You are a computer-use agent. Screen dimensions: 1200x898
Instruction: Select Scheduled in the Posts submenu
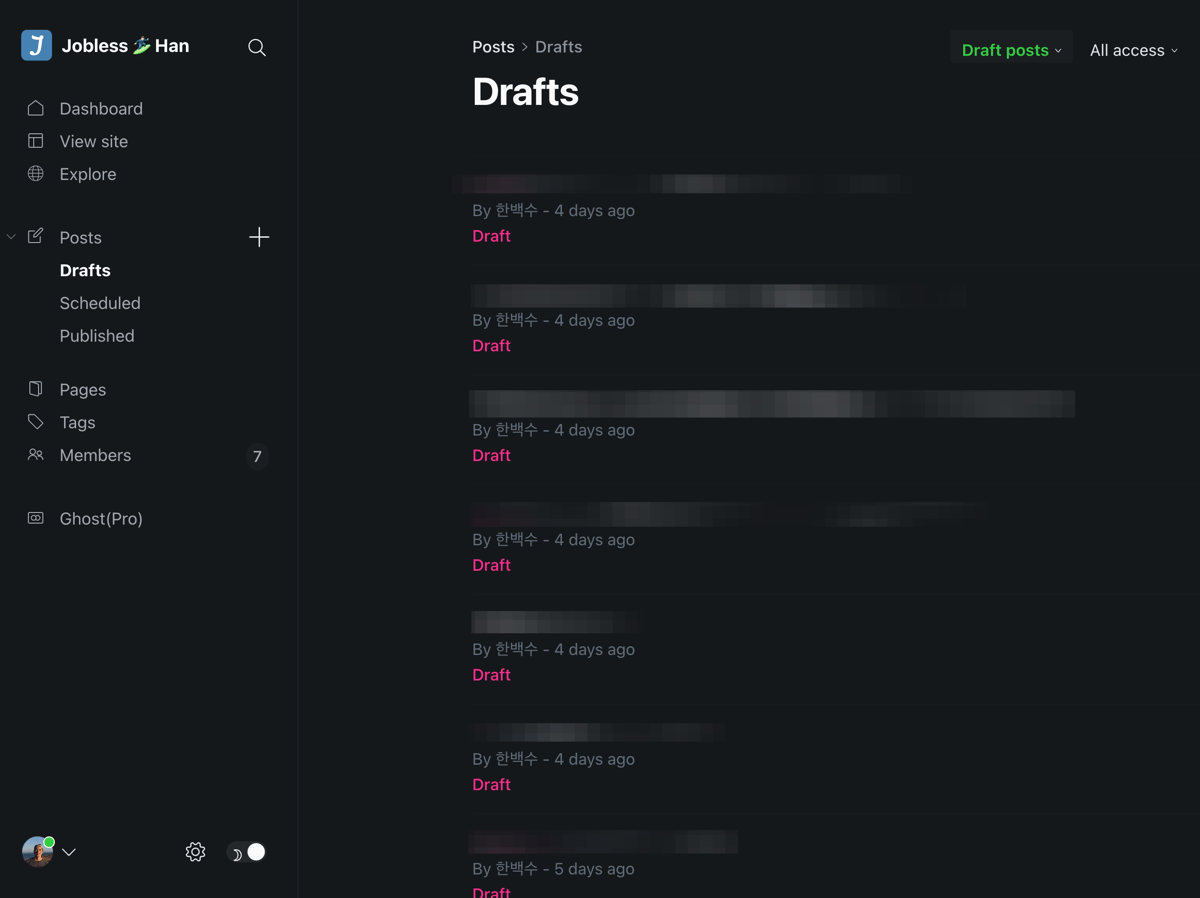click(x=100, y=303)
